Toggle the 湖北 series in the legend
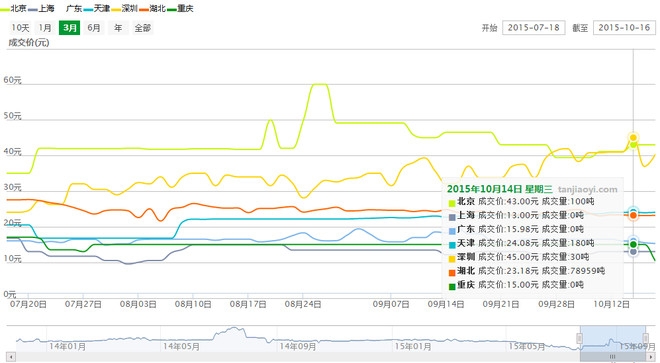 click(x=153, y=8)
